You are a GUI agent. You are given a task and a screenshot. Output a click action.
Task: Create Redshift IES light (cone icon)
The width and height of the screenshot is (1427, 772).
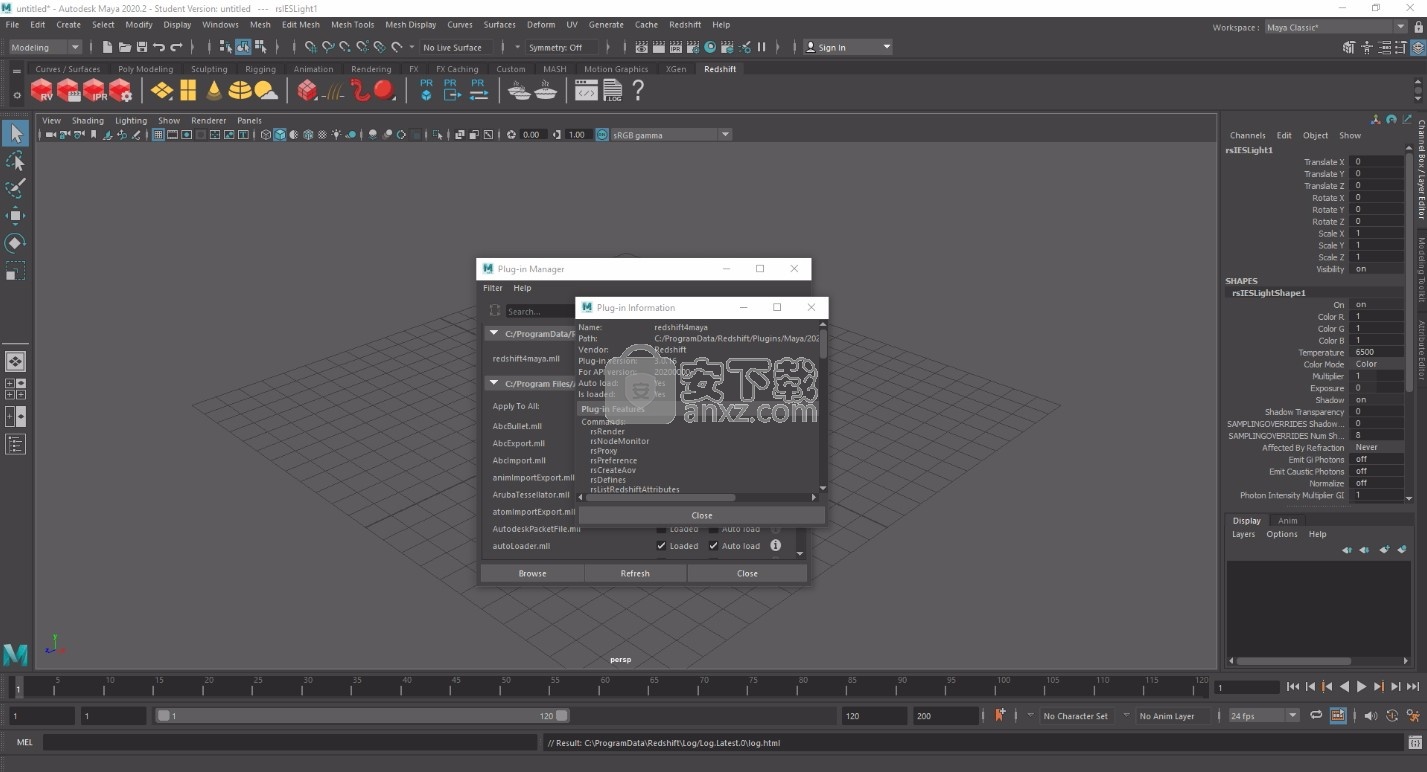(x=214, y=91)
